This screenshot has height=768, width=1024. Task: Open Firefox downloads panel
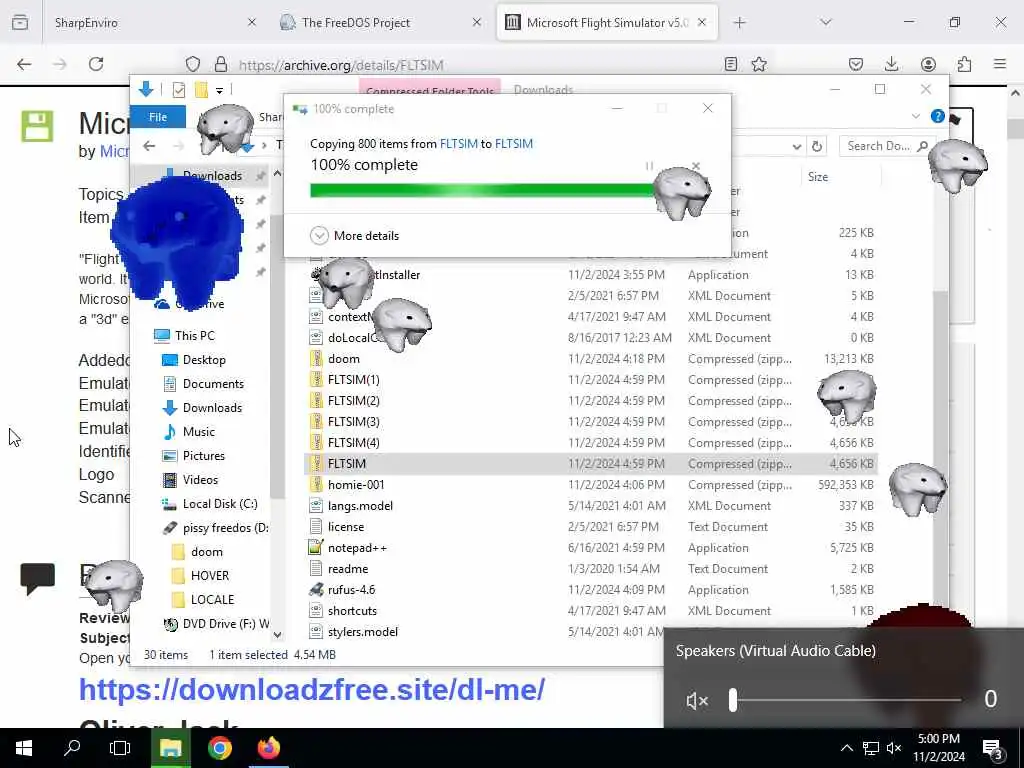point(891,64)
